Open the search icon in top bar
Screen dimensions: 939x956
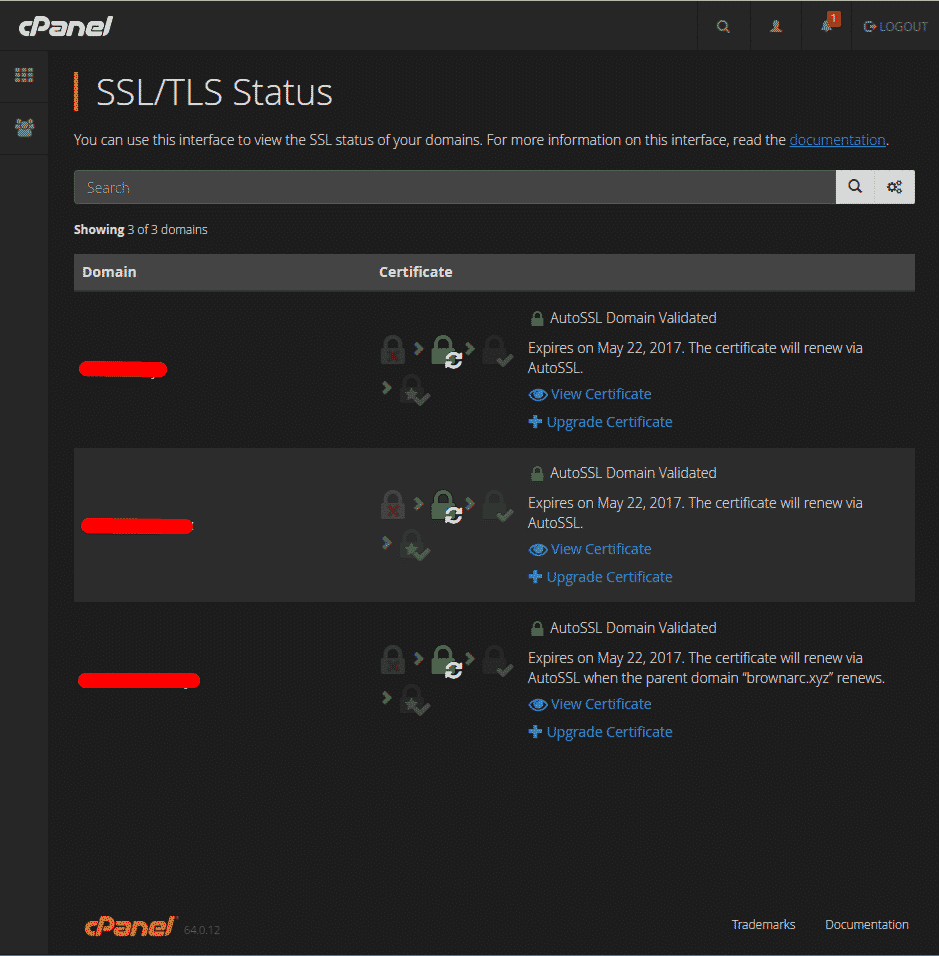coord(723,27)
